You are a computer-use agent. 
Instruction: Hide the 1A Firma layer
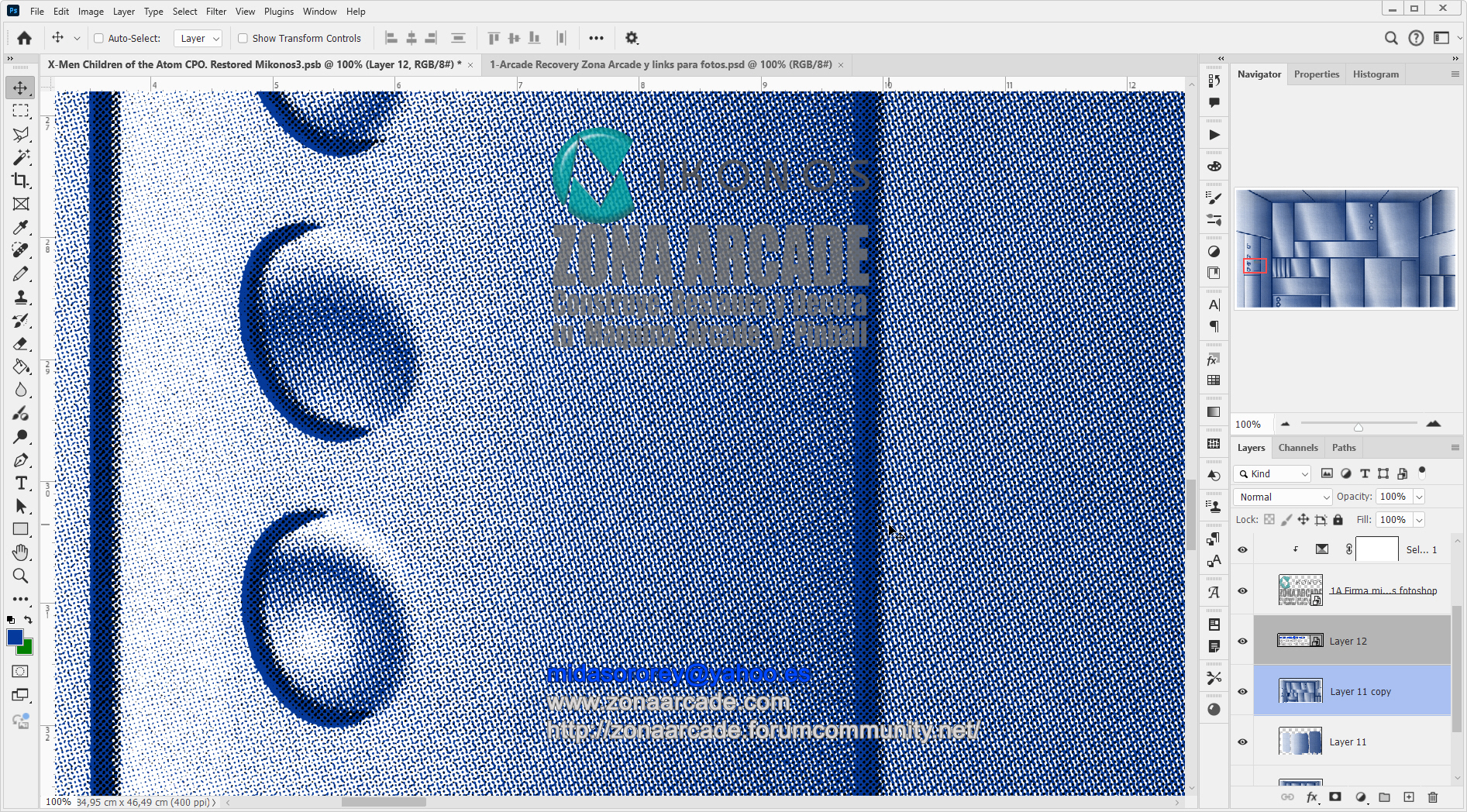(1242, 590)
